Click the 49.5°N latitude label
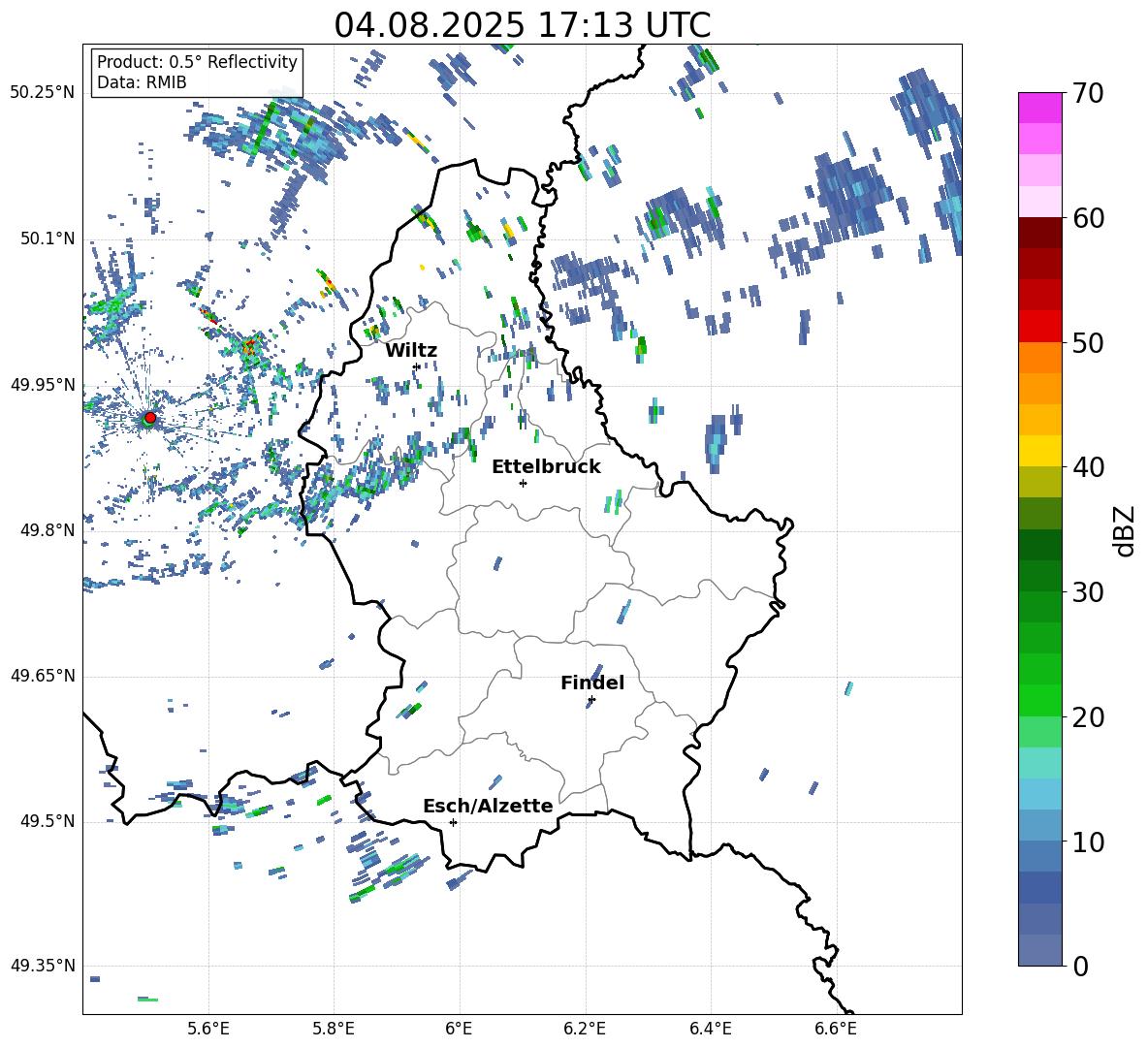Screen dimensions: 1148x1048 48,821
